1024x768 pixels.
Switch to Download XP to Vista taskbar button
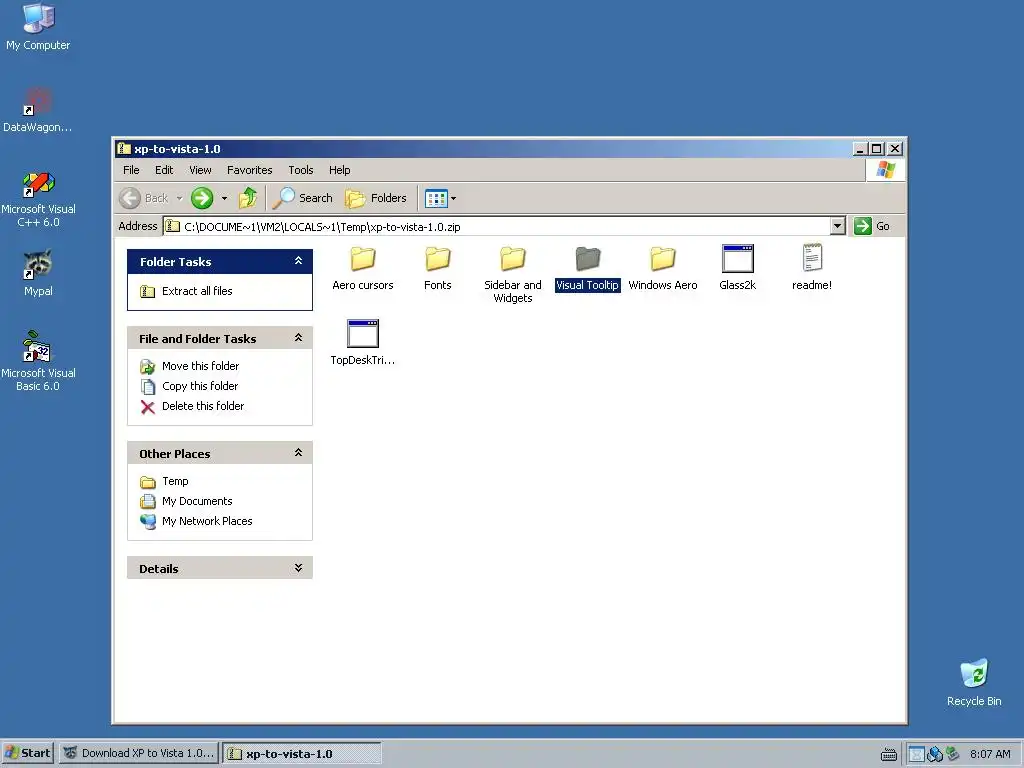coord(138,753)
